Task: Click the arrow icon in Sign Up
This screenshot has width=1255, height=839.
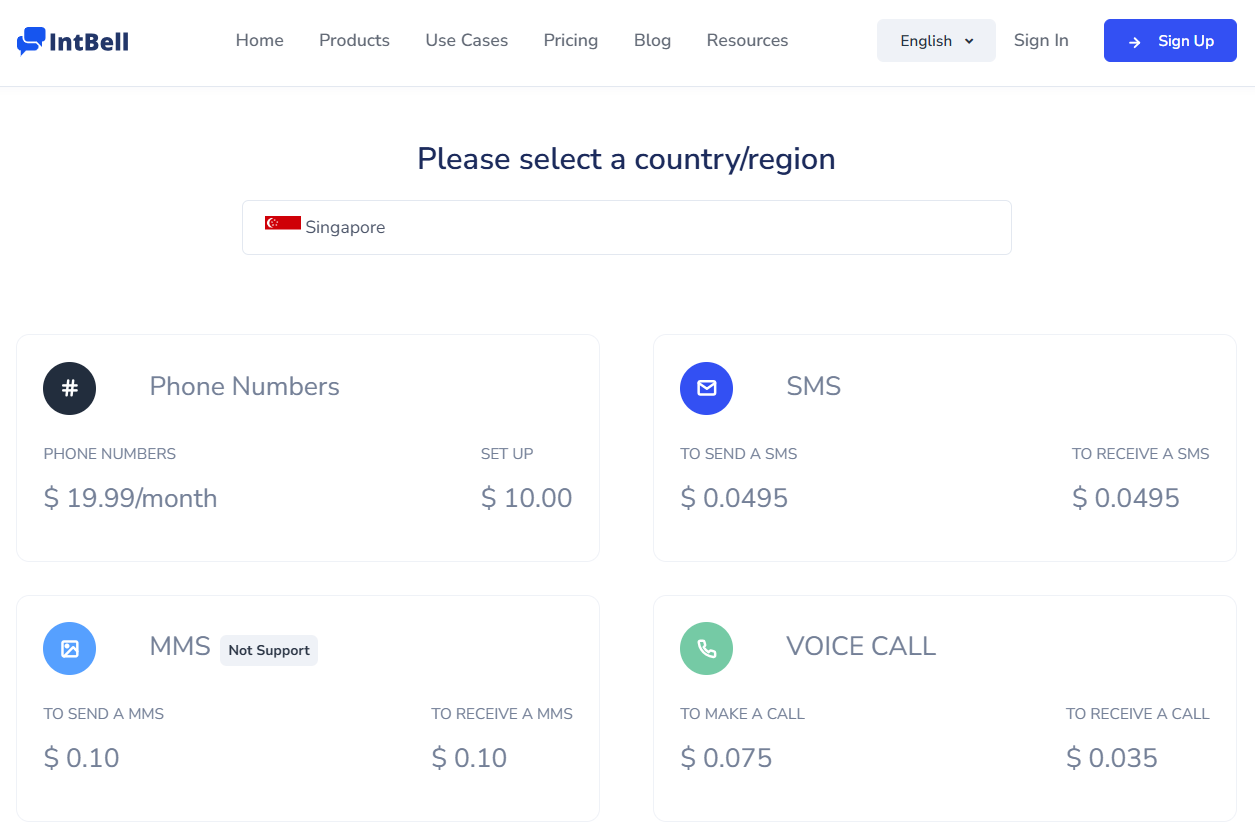Action: 1134,42
